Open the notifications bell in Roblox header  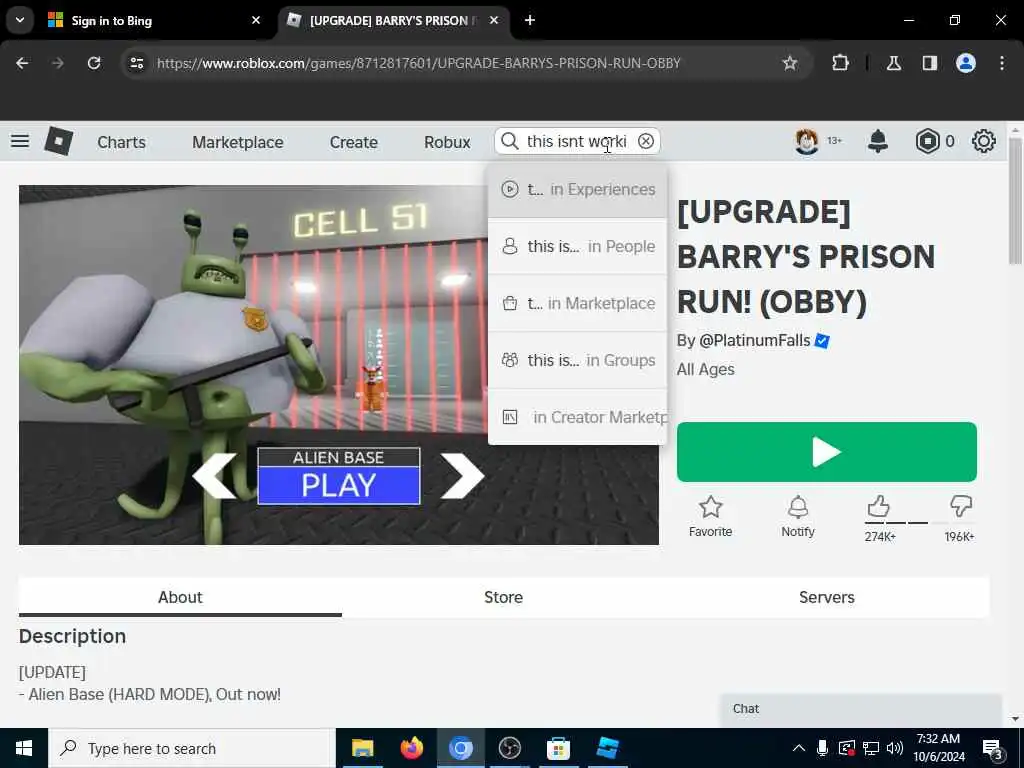878,141
